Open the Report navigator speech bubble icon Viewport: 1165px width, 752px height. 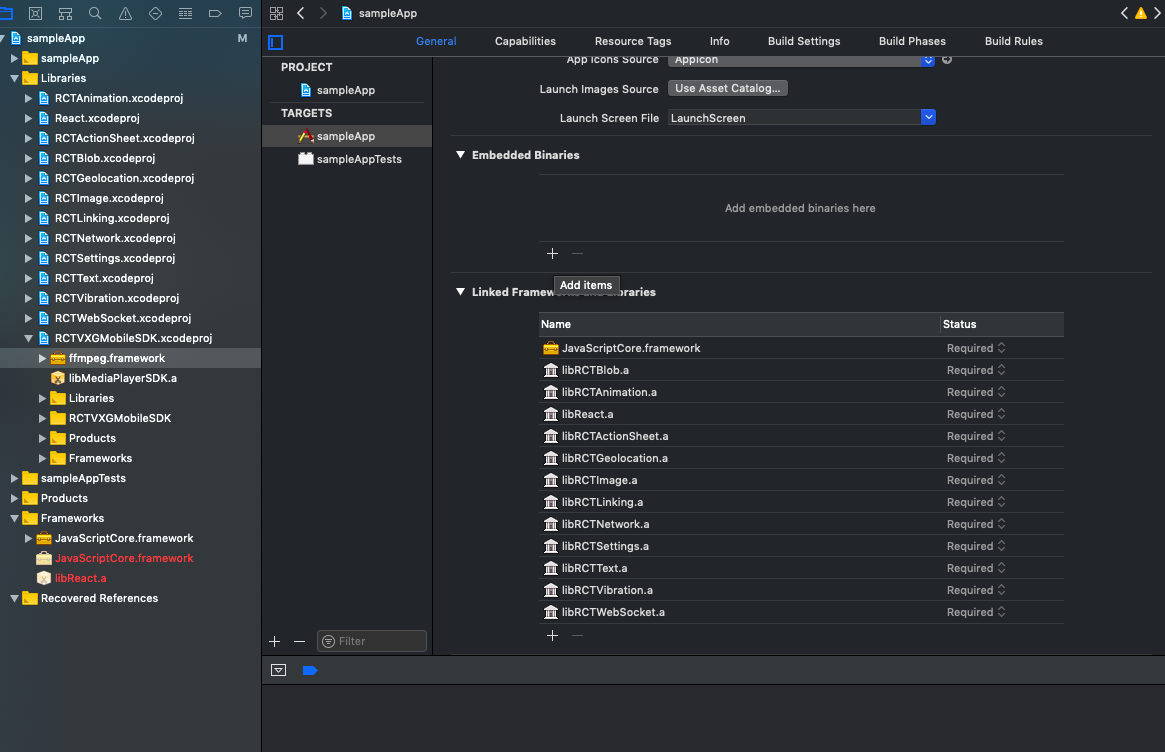click(x=245, y=14)
